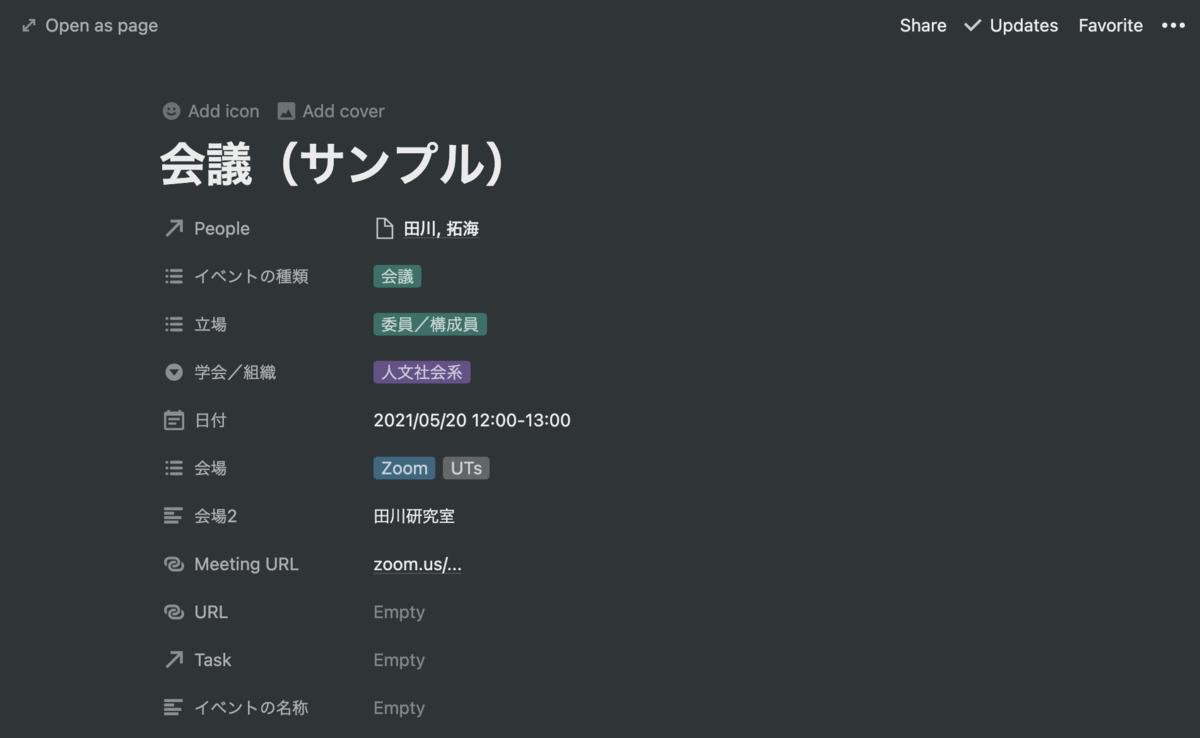Open the more options menu via ellipsis
This screenshot has width=1200, height=738.
1174,25
